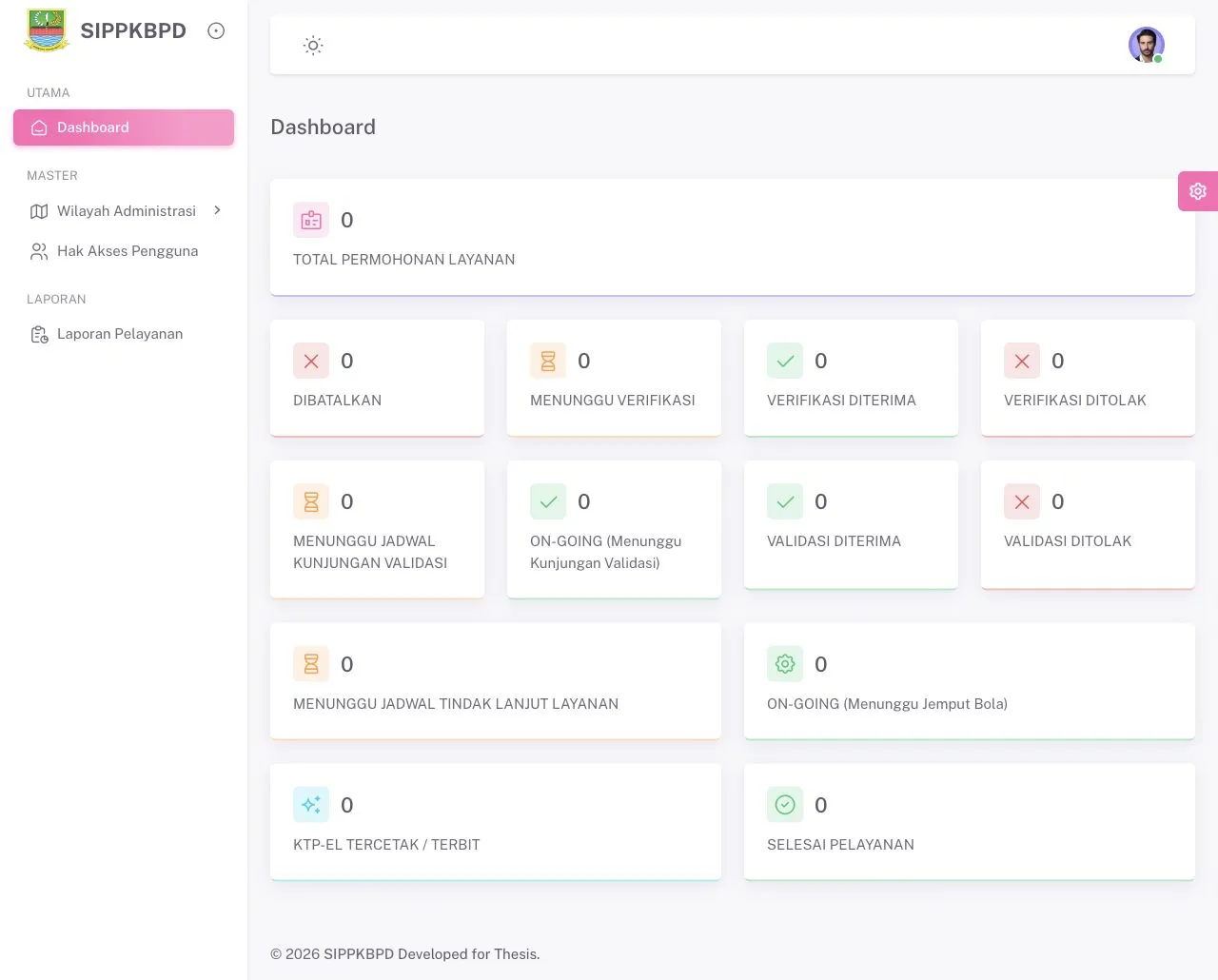The width and height of the screenshot is (1218, 980).
Task: Click the home icon in Dashboard item
Action: [x=39, y=127]
